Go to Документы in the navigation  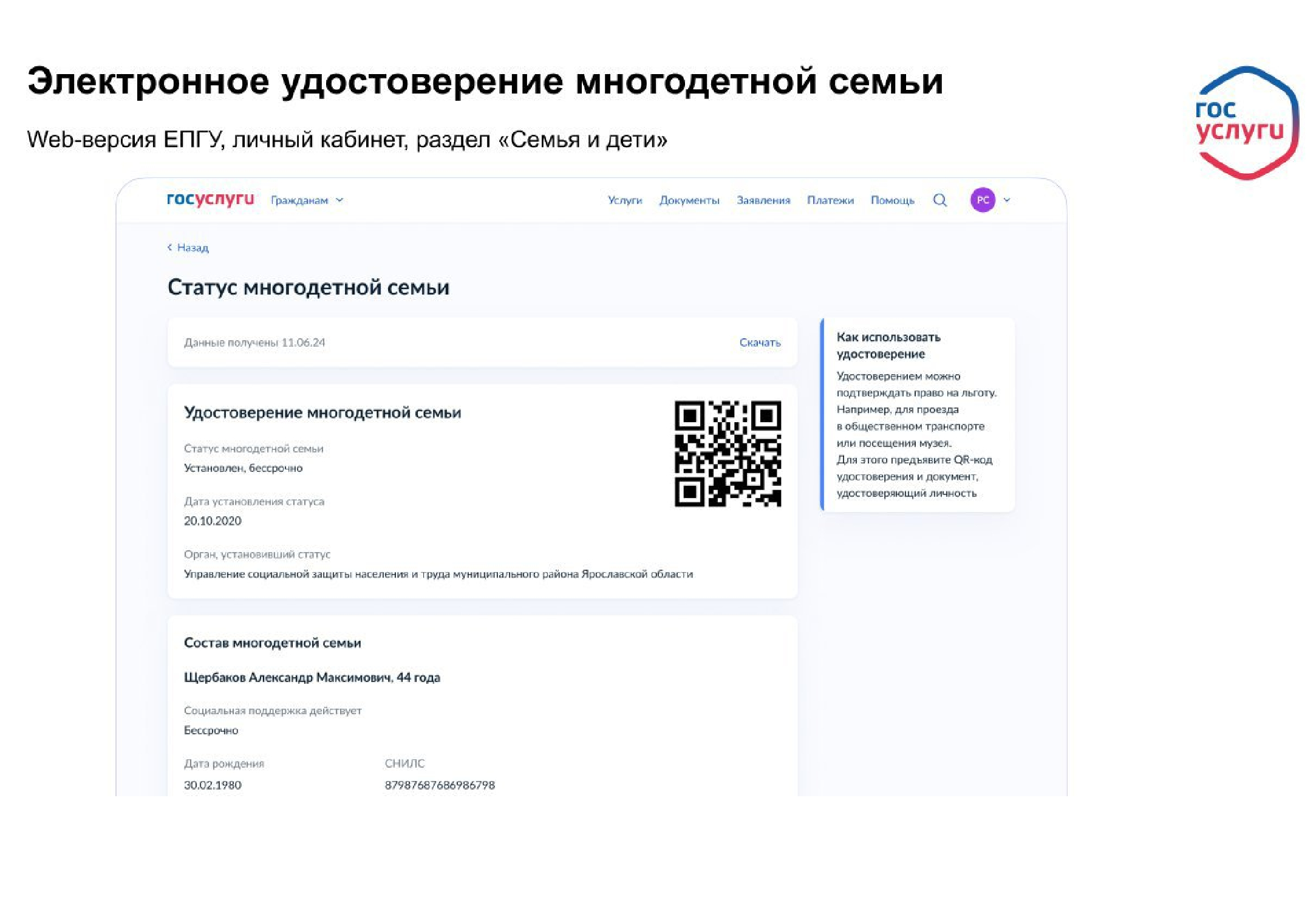click(x=689, y=200)
